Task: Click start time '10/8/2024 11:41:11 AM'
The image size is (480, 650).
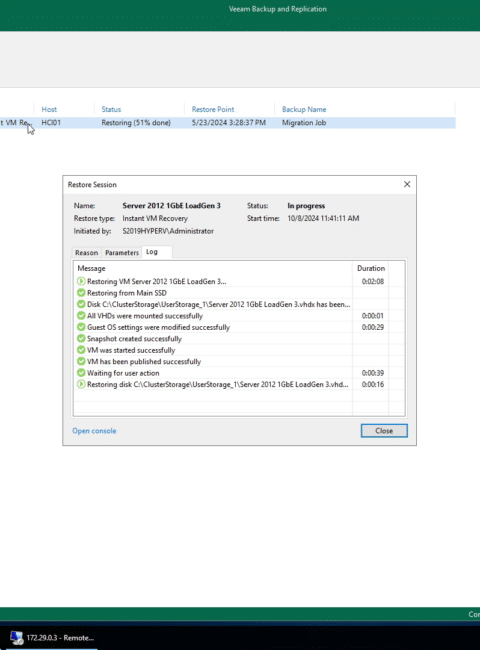Action: [x=323, y=218]
